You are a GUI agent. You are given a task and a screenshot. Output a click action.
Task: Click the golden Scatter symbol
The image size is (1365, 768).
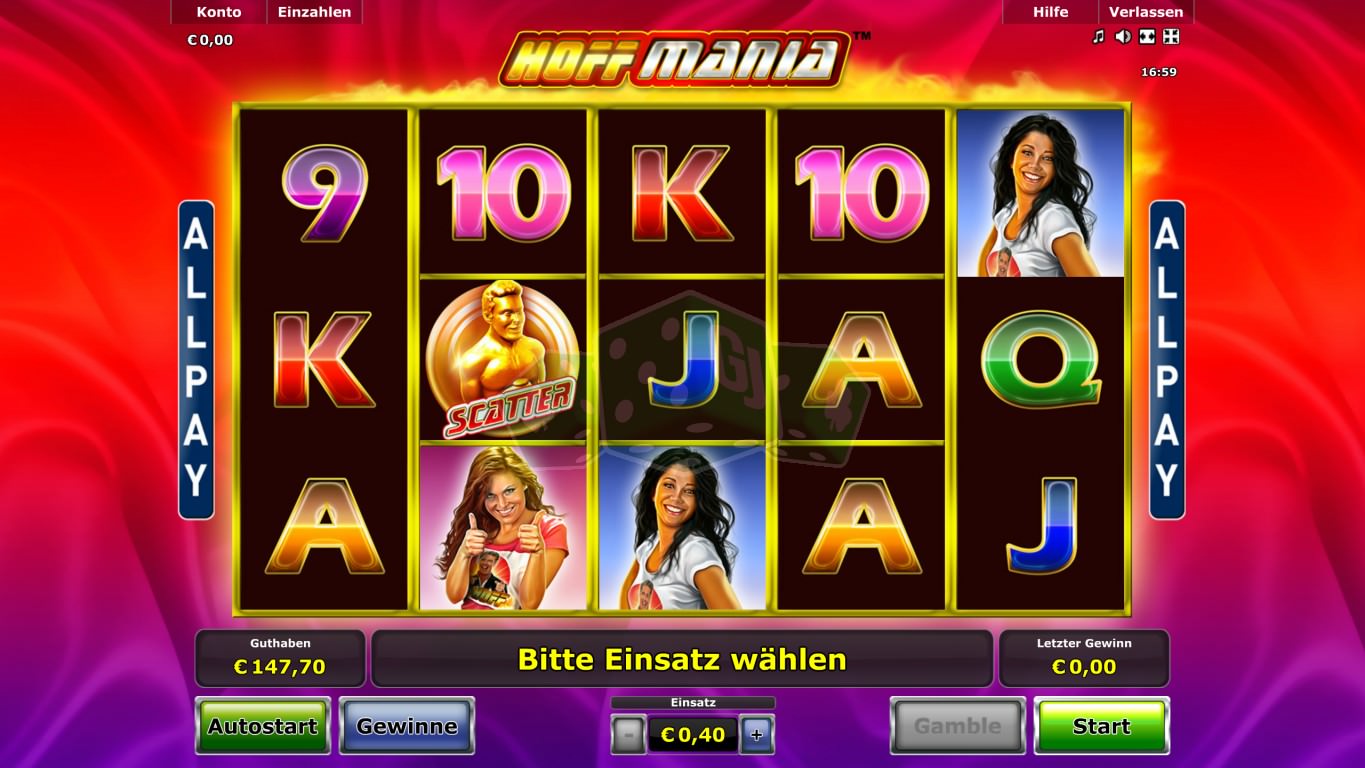[x=503, y=360]
